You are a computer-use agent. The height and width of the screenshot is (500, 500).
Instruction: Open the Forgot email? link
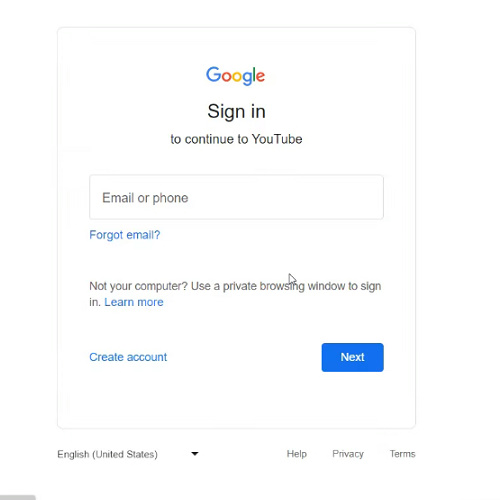coord(125,235)
